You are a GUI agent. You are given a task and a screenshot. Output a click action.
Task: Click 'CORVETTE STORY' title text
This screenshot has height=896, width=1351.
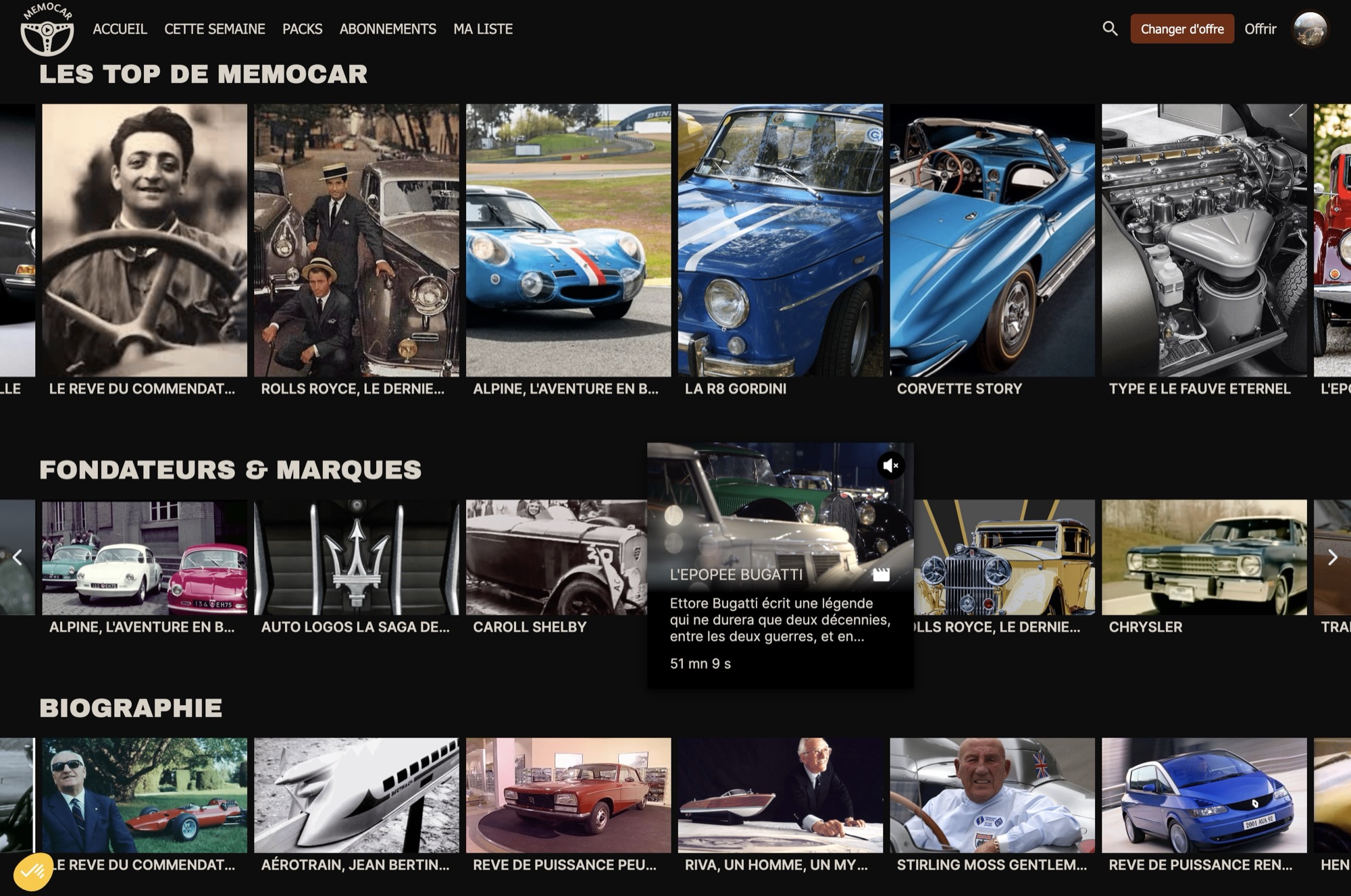click(959, 389)
